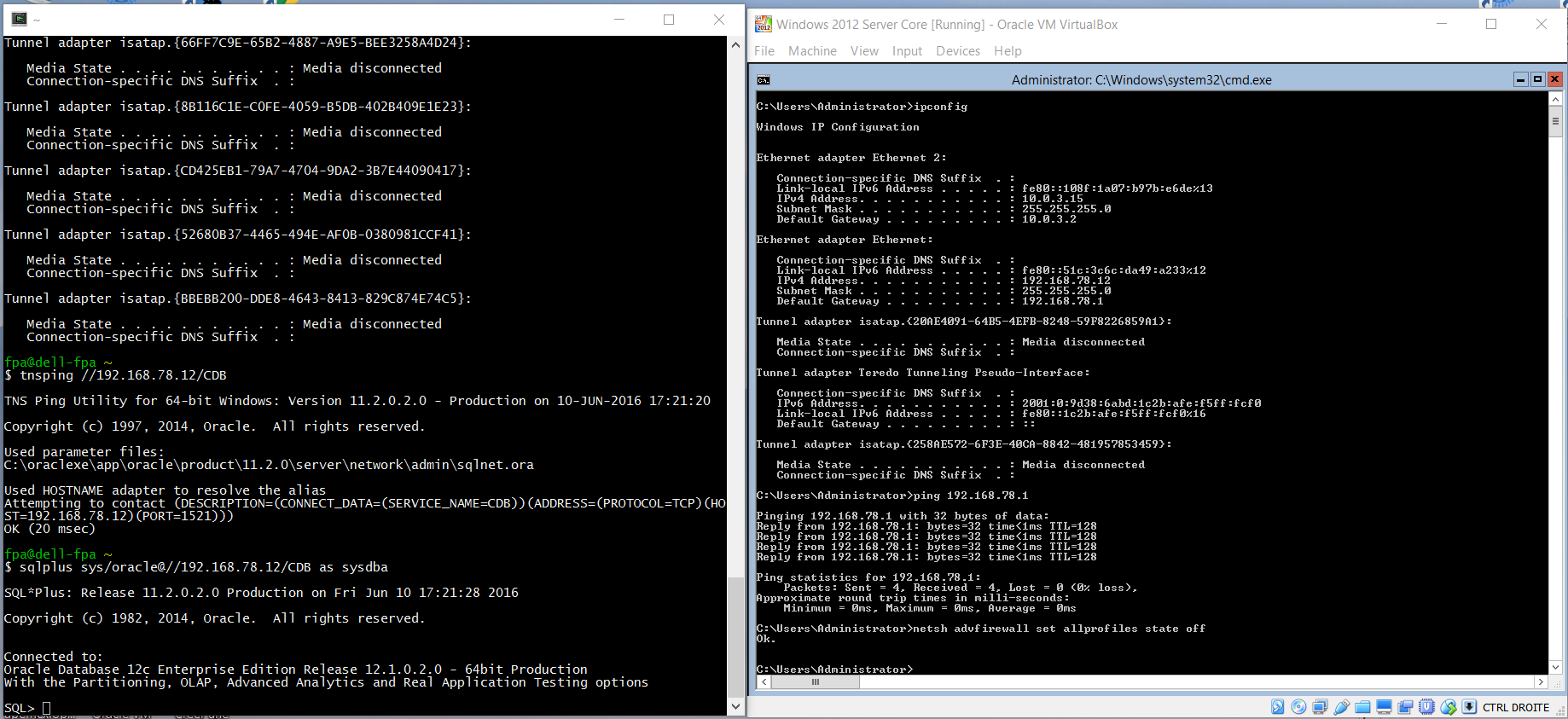The width and height of the screenshot is (1568, 719).
Task: Click the resize grip in VirtualBox status bar corner
Action: tap(1559, 710)
